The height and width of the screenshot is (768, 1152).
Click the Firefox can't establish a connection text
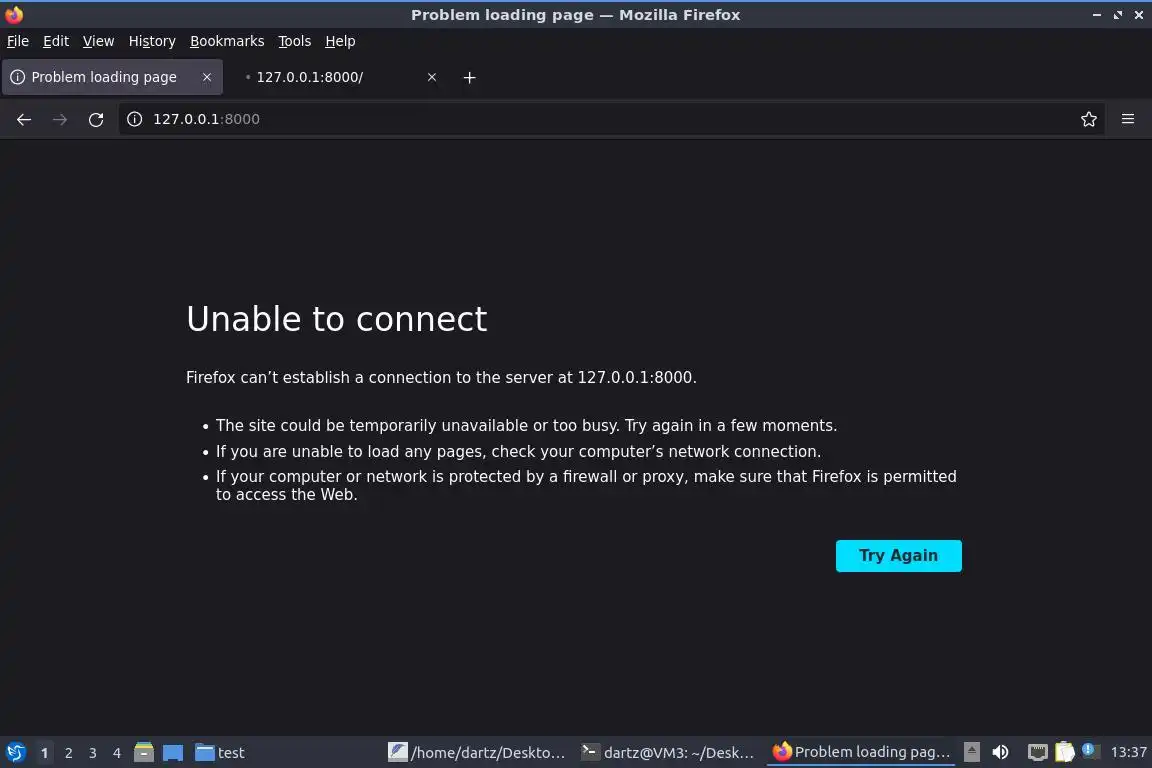[441, 378]
